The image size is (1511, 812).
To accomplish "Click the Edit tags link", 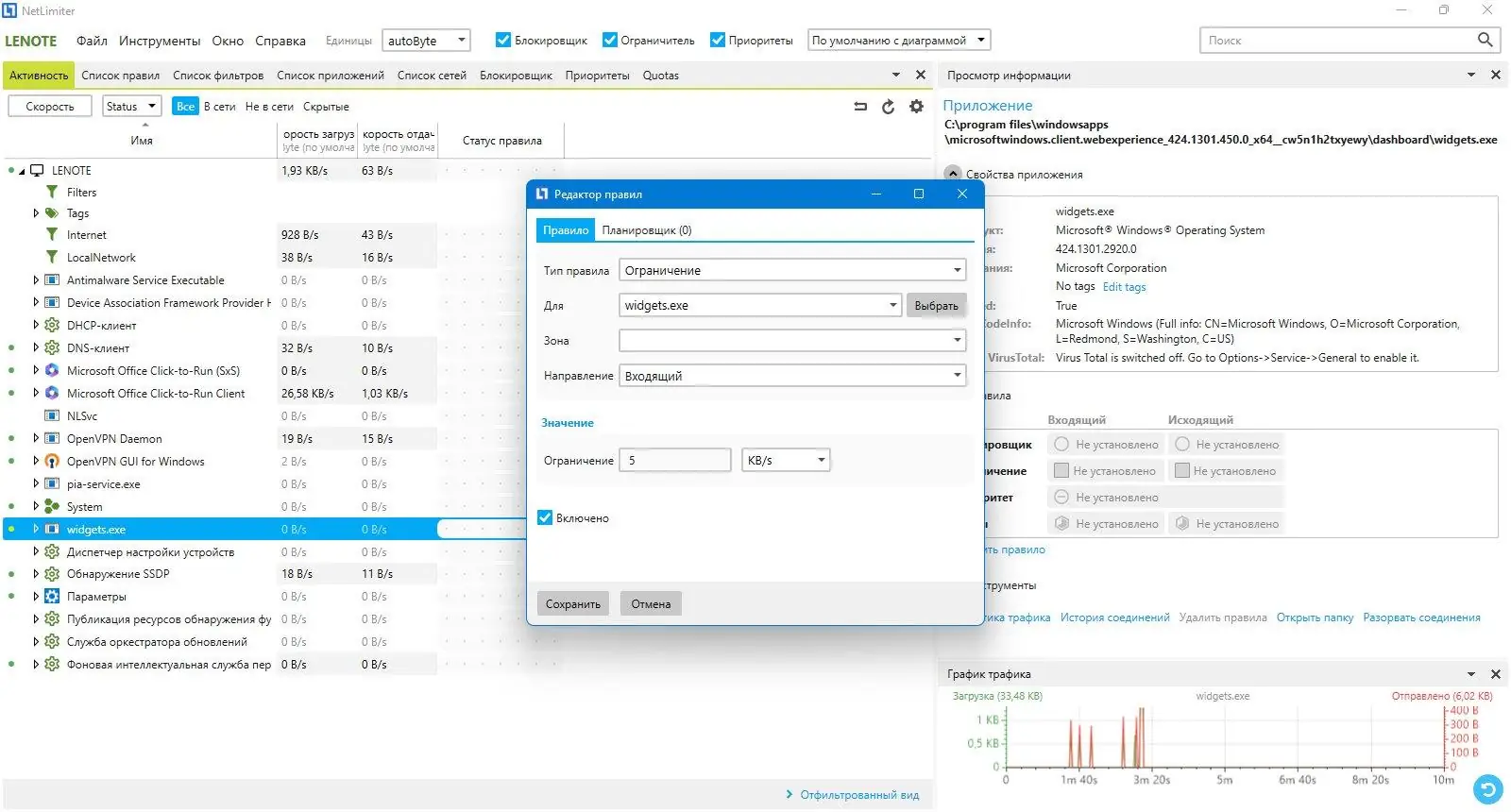I will (1124, 287).
